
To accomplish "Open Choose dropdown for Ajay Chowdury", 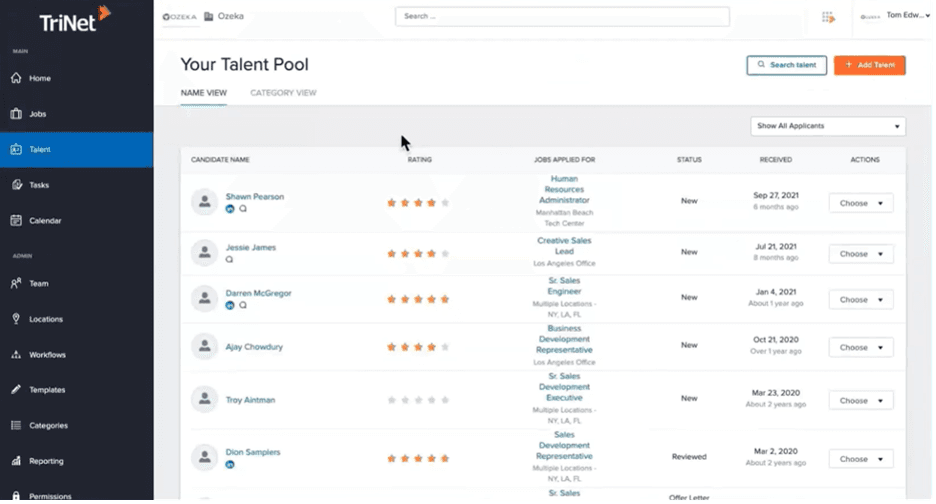I will [x=860, y=348].
